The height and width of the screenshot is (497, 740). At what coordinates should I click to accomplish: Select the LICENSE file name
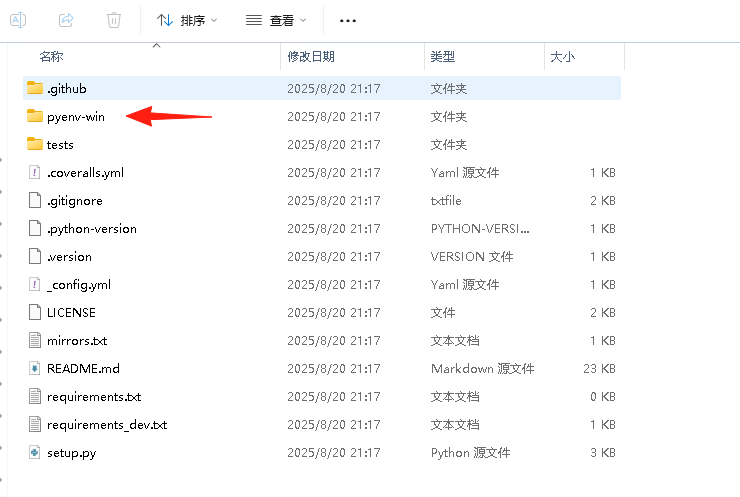click(x=71, y=312)
